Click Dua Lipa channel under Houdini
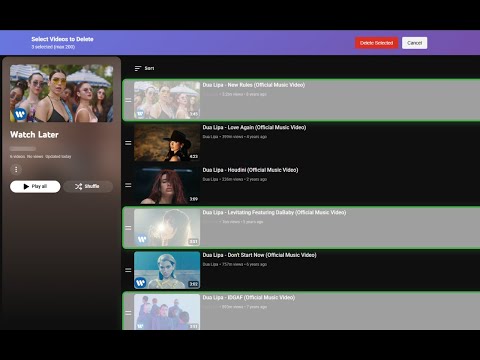 210,179
